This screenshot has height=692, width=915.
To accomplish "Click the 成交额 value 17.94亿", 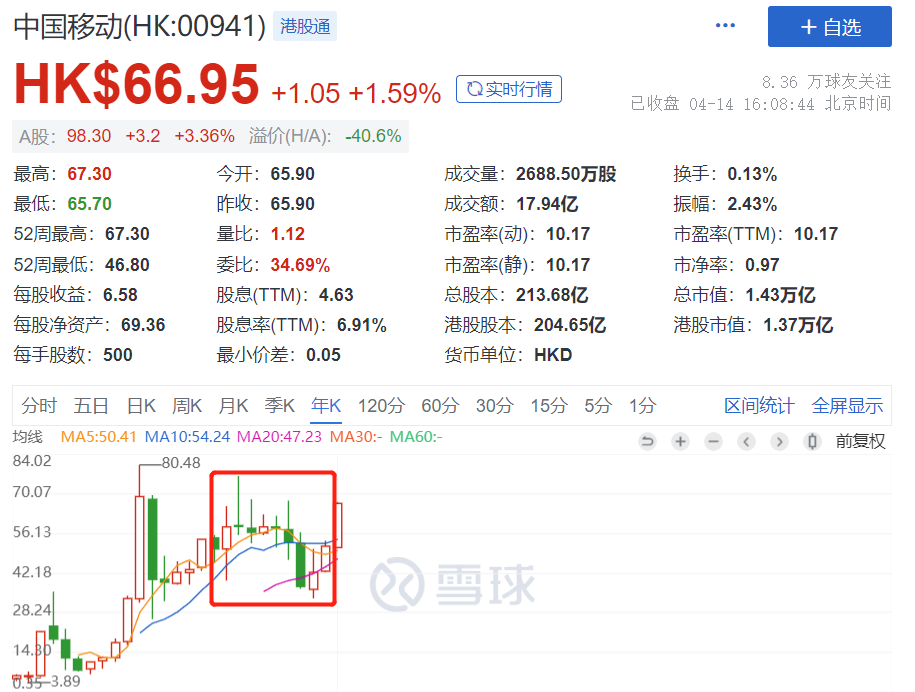I will pyautogui.click(x=547, y=204).
